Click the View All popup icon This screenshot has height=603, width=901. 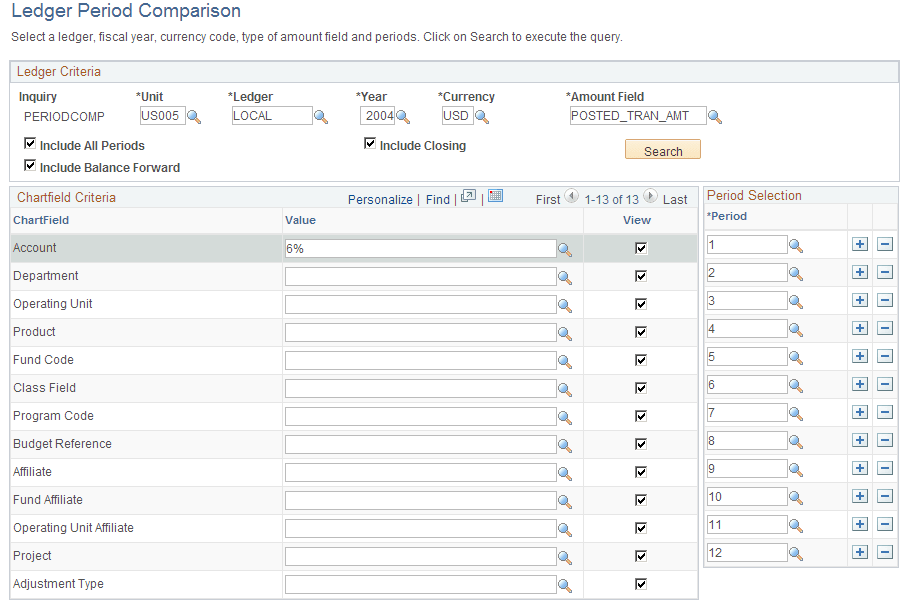tap(468, 198)
